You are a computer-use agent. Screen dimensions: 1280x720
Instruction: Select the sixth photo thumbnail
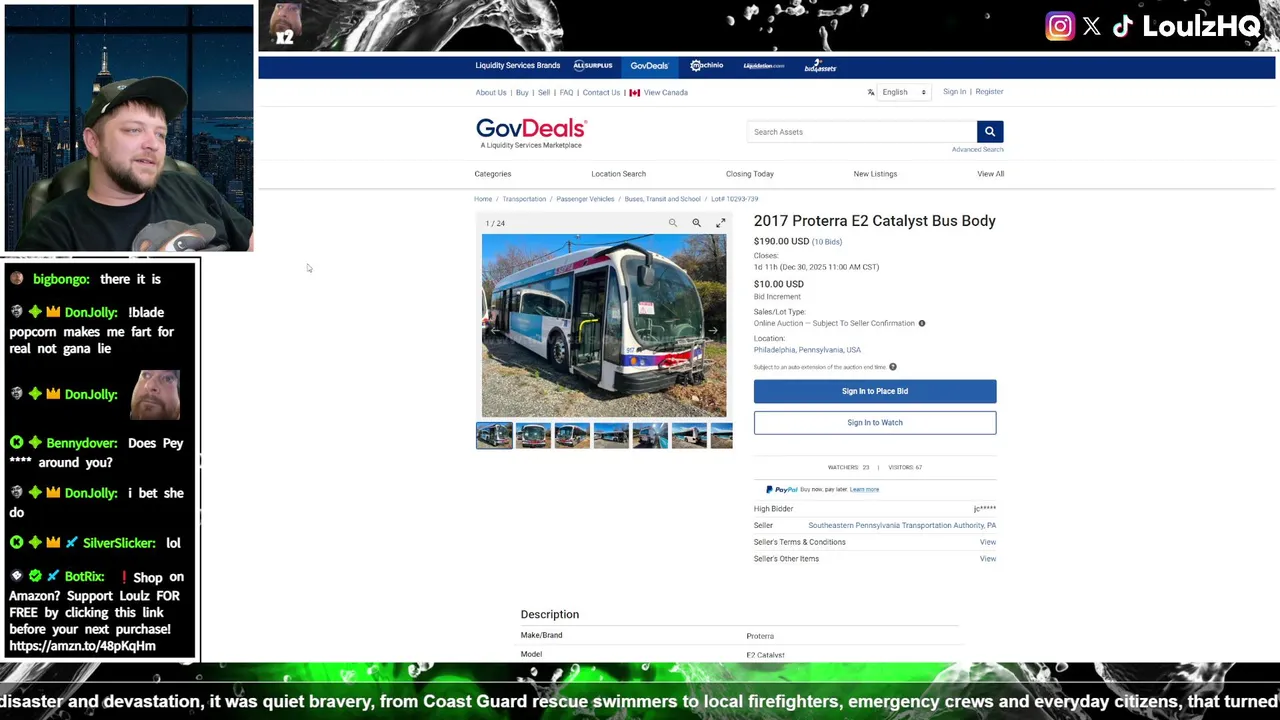click(689, 435)
